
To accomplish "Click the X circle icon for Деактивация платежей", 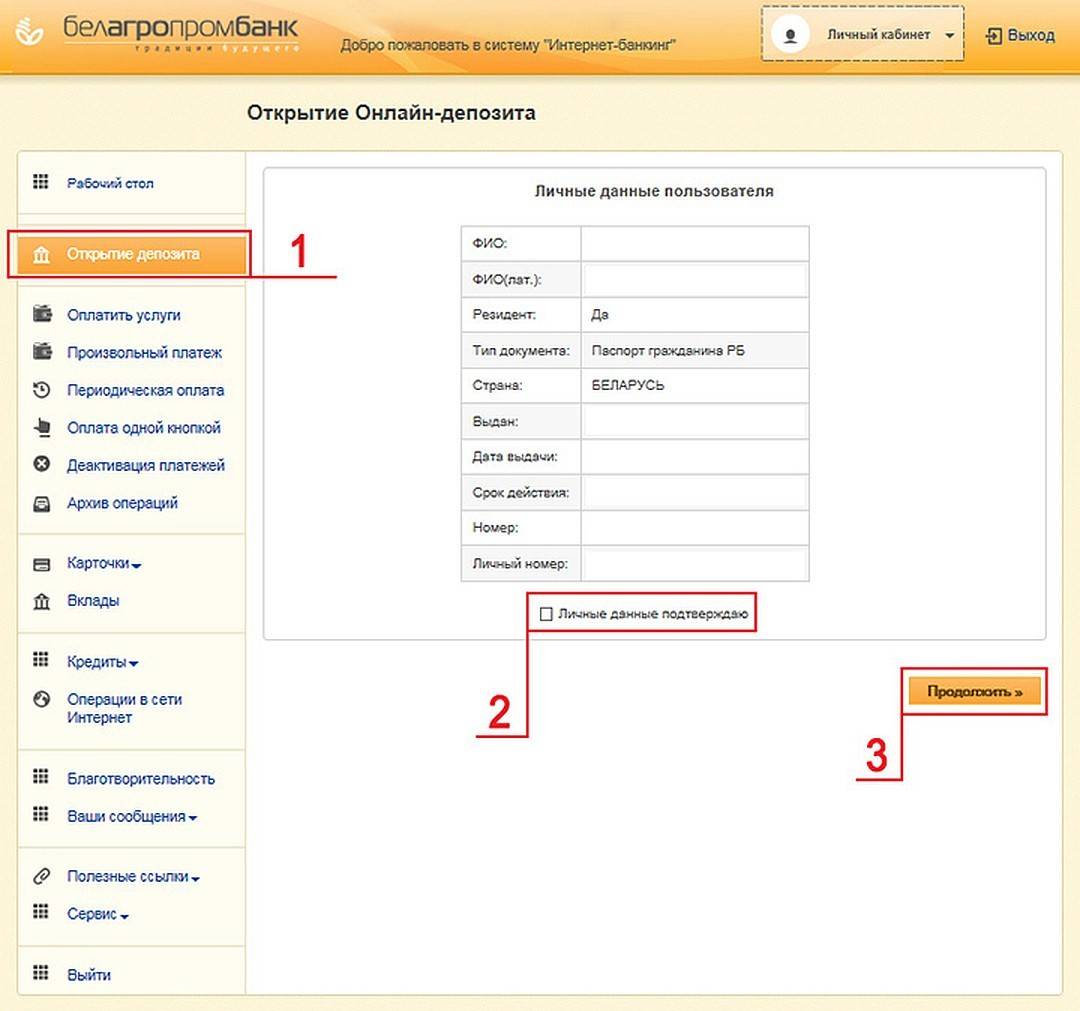I will click(x=41, y=465).
